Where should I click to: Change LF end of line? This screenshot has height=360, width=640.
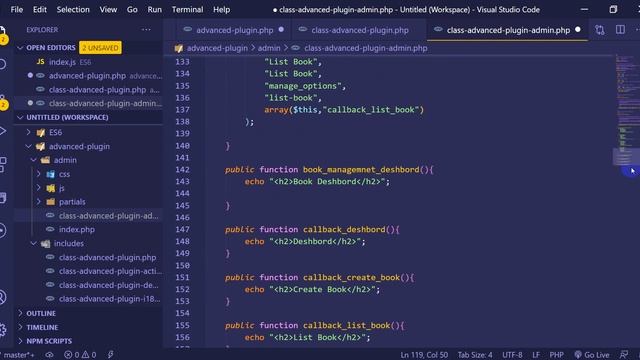pyautogui.click(x=536, y=355)
